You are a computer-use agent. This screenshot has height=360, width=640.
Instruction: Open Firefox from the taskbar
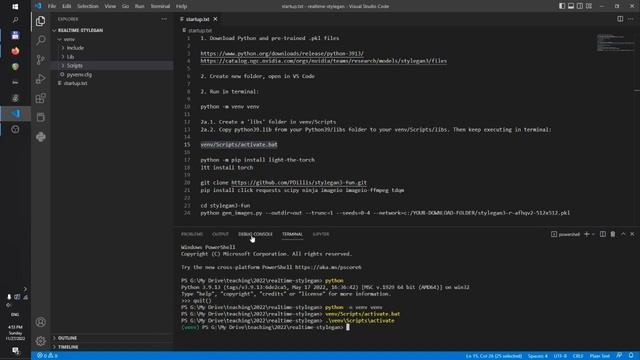click(x=15, y=51)
